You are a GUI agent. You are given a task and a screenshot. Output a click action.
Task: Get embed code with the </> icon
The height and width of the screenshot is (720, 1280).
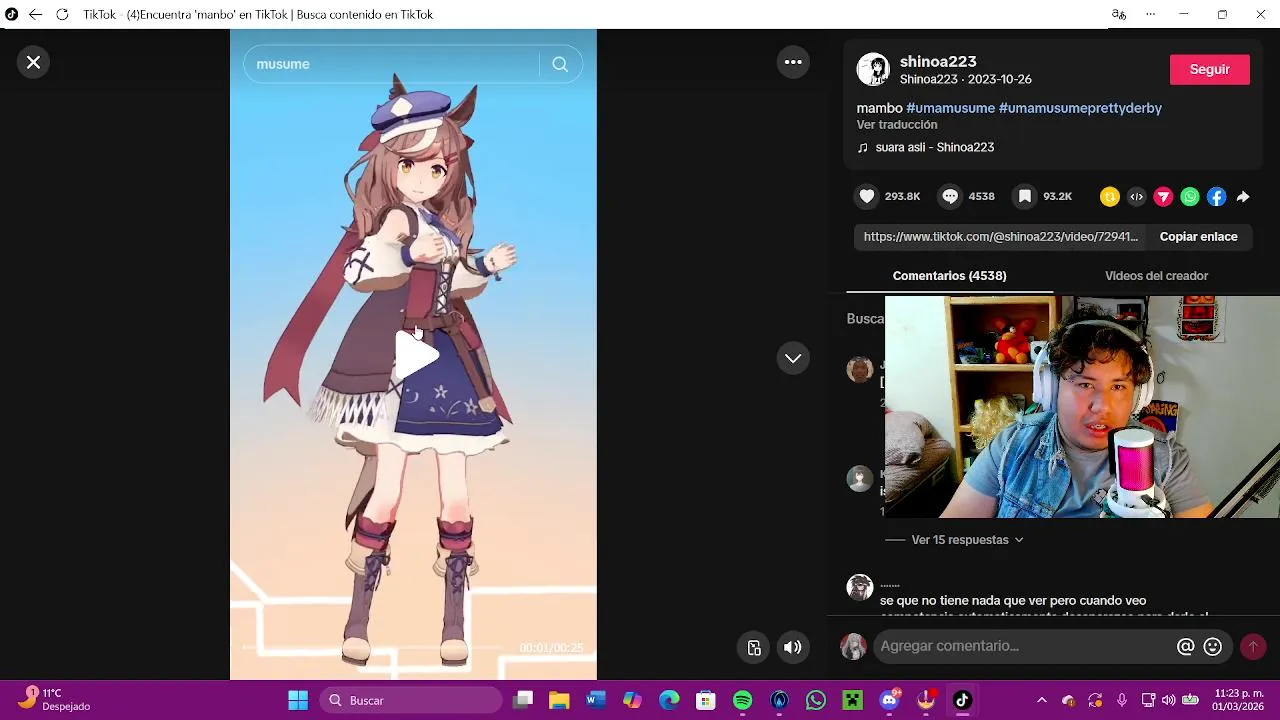pos(1136,197)
